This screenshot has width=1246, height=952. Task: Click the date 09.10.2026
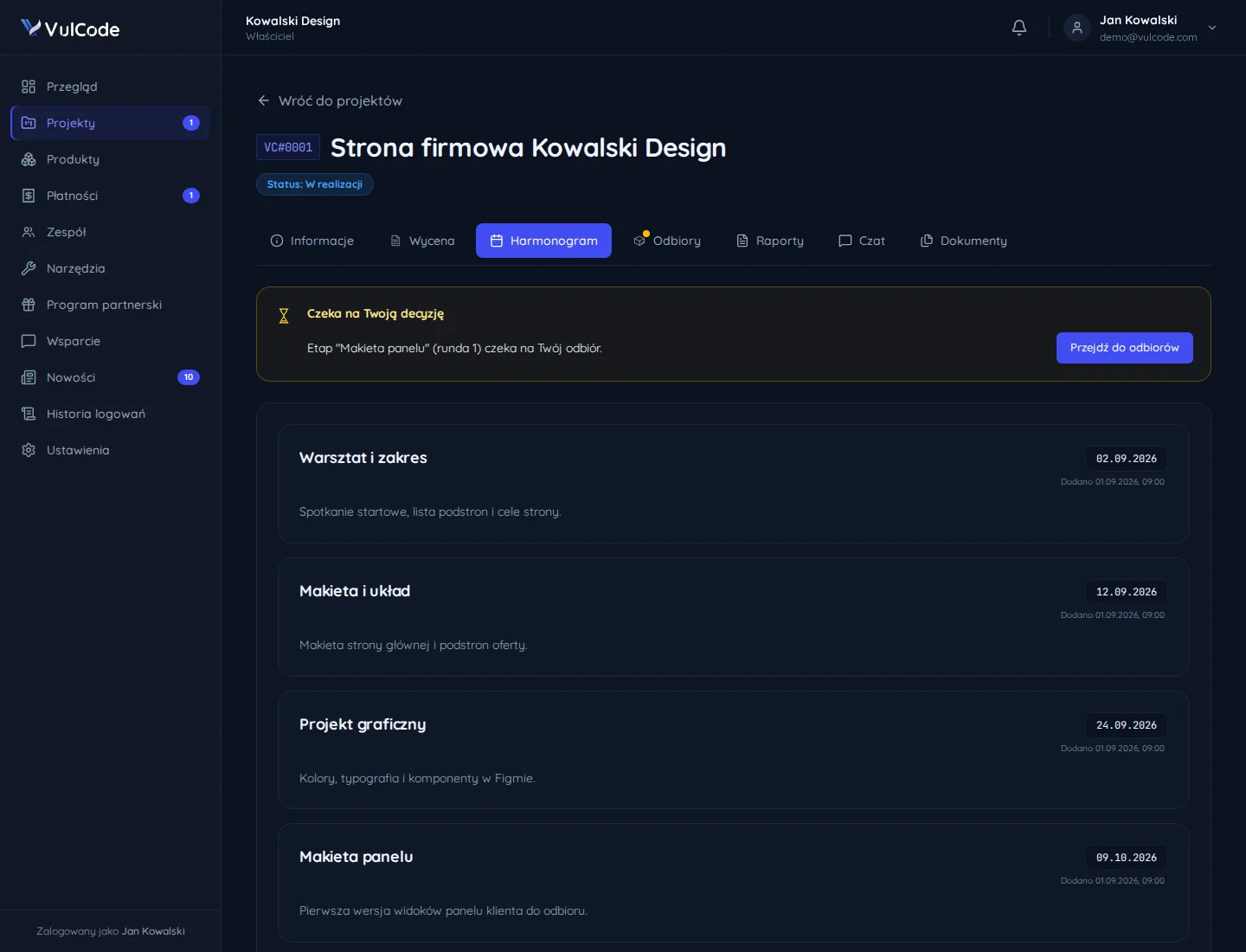1127,858
